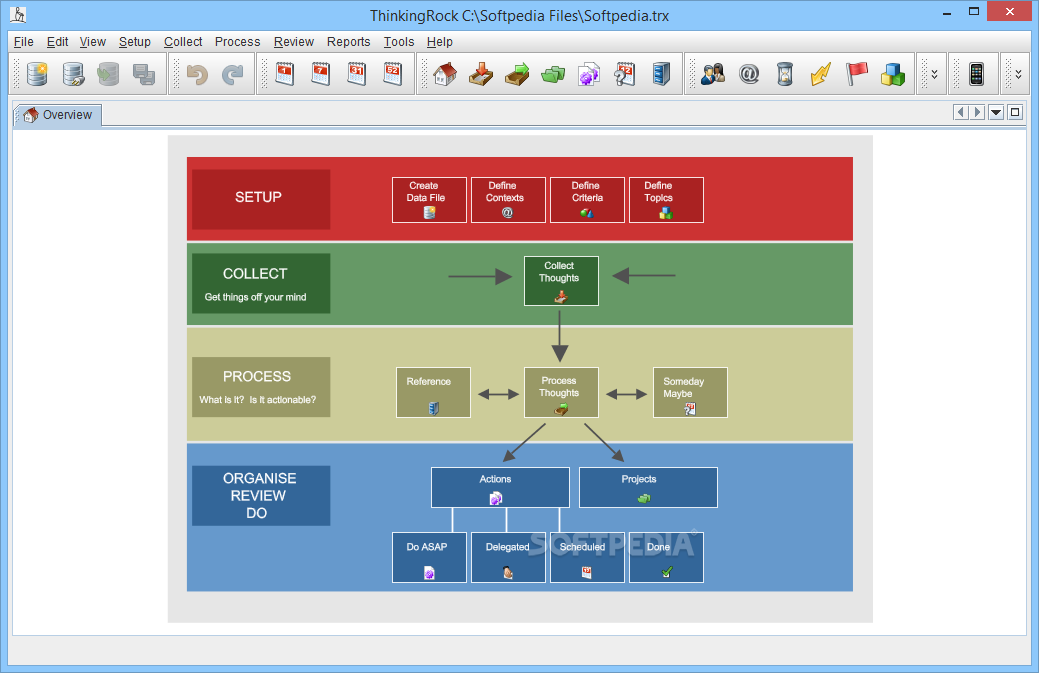Maximize the Overview tab panel
The width and height of the screenshot is (1039, 673).
(x=1014, y=113)
